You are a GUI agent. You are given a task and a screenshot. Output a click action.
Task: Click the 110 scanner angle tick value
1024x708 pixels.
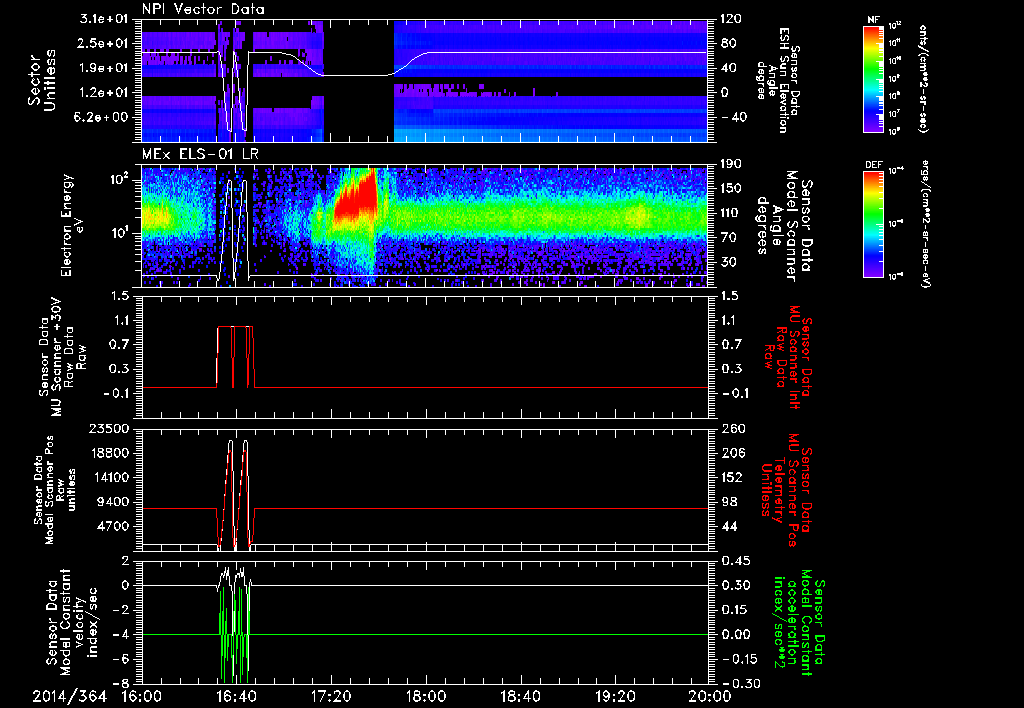point(731,213)
